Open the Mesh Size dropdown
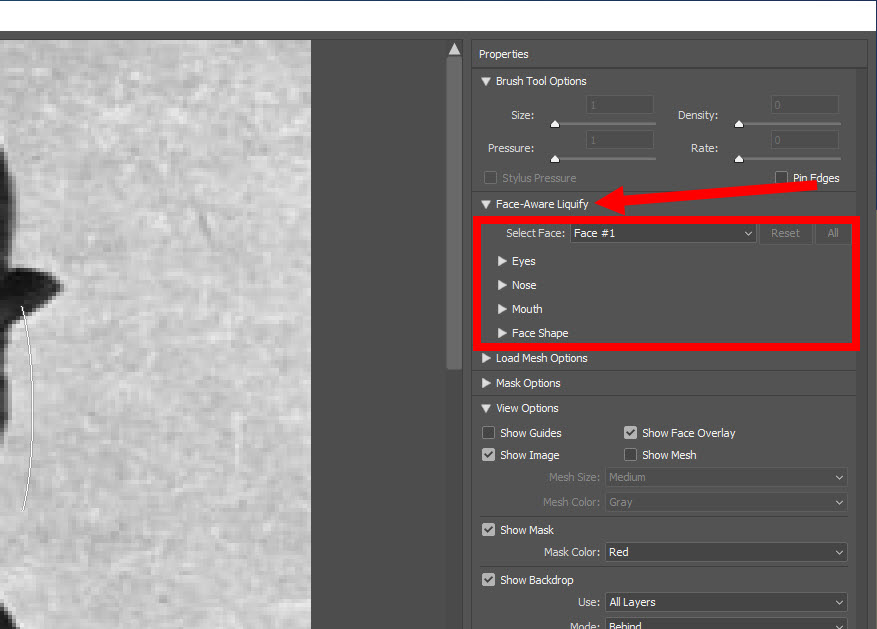Viewport: 877px width, 629px height. 726,477
